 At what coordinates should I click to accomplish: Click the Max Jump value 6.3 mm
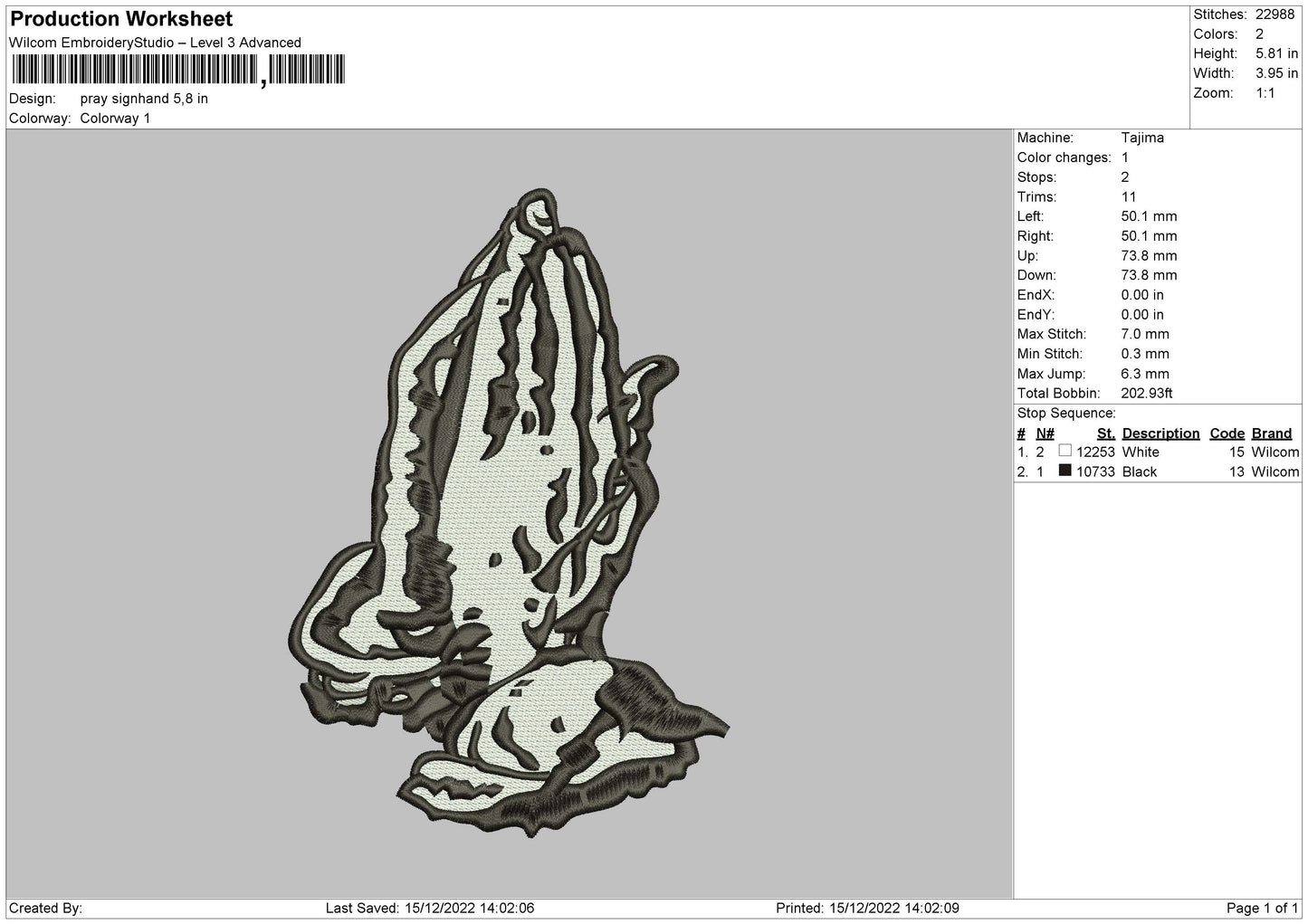[1145, 374]
